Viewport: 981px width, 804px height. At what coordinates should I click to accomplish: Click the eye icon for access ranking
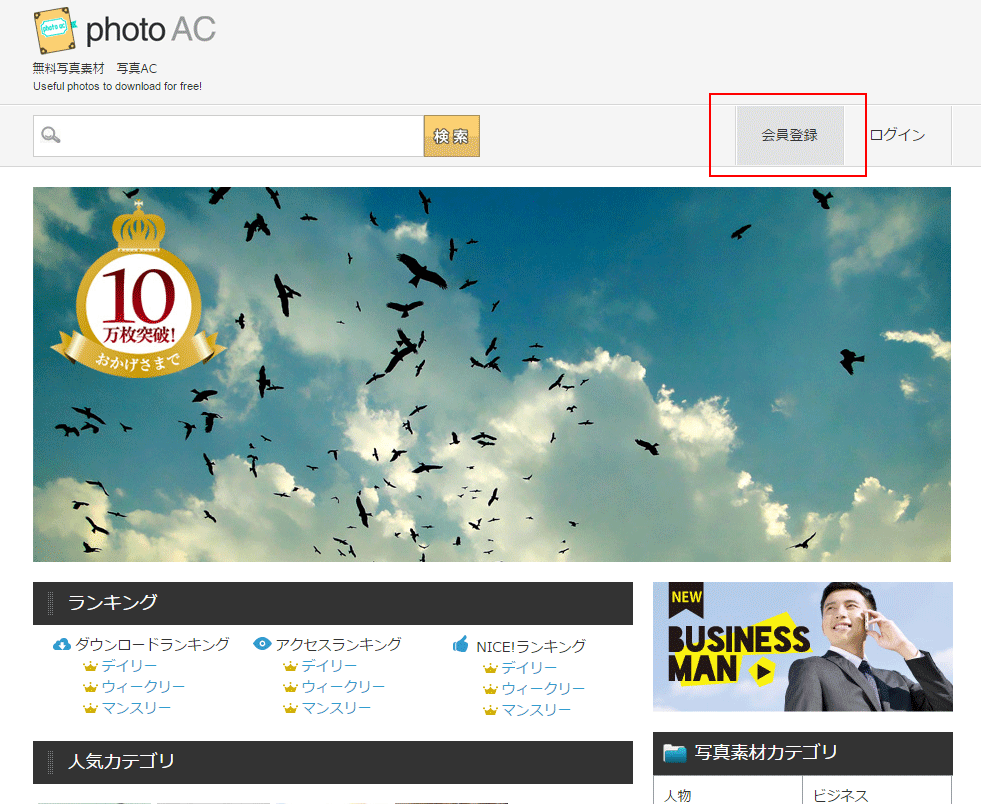262,643
